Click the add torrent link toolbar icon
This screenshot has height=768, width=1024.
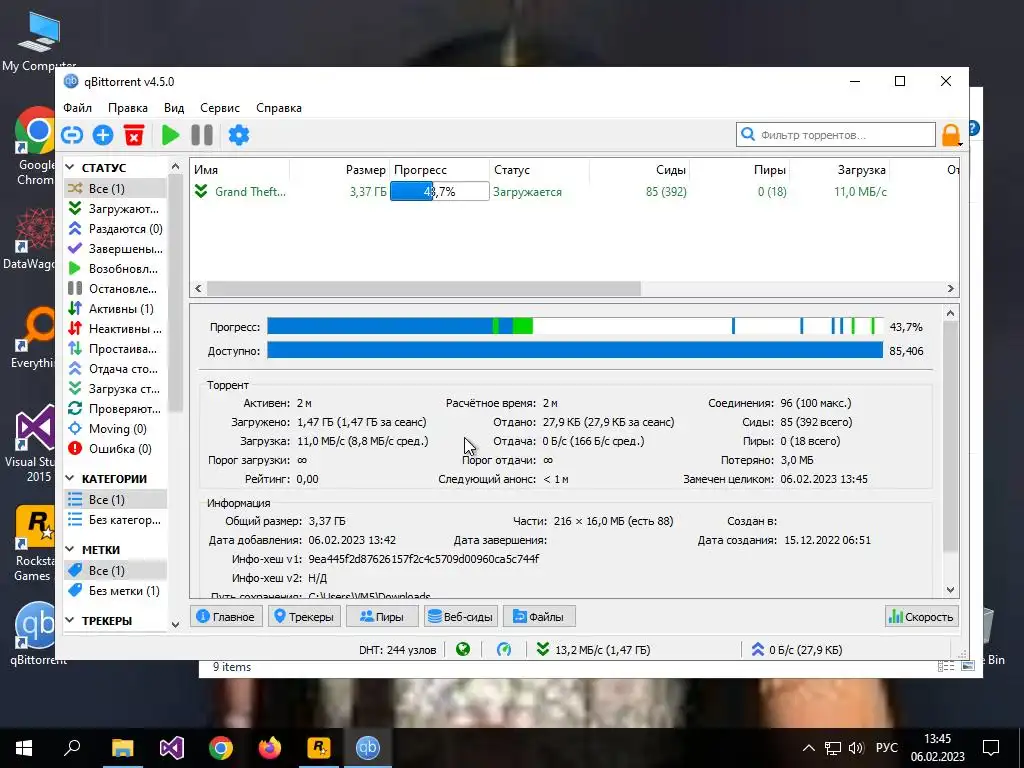coord(72,135)
